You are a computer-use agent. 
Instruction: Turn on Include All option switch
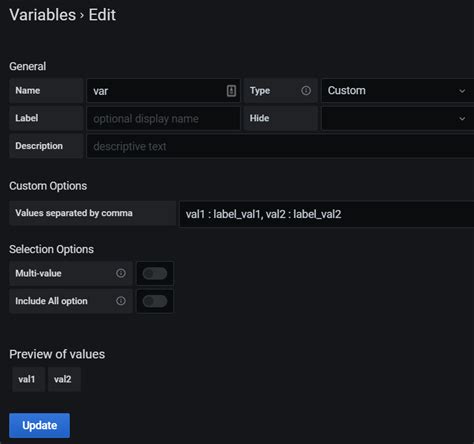(x=155, y=301)
